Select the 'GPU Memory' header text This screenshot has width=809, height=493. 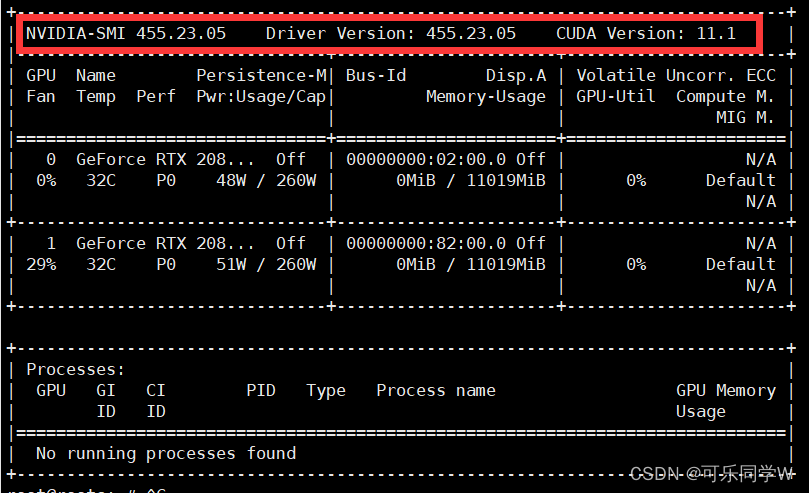[x=726, y=391]
